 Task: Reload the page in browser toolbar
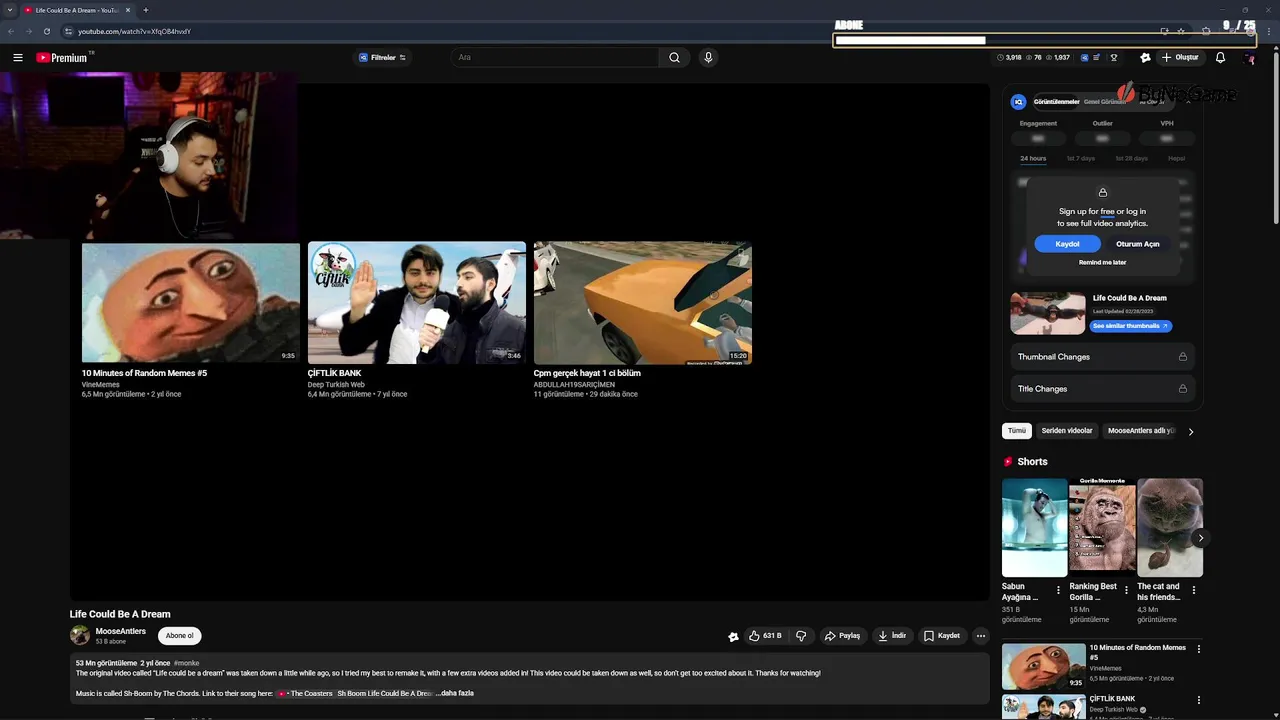[x=47, y=31]
